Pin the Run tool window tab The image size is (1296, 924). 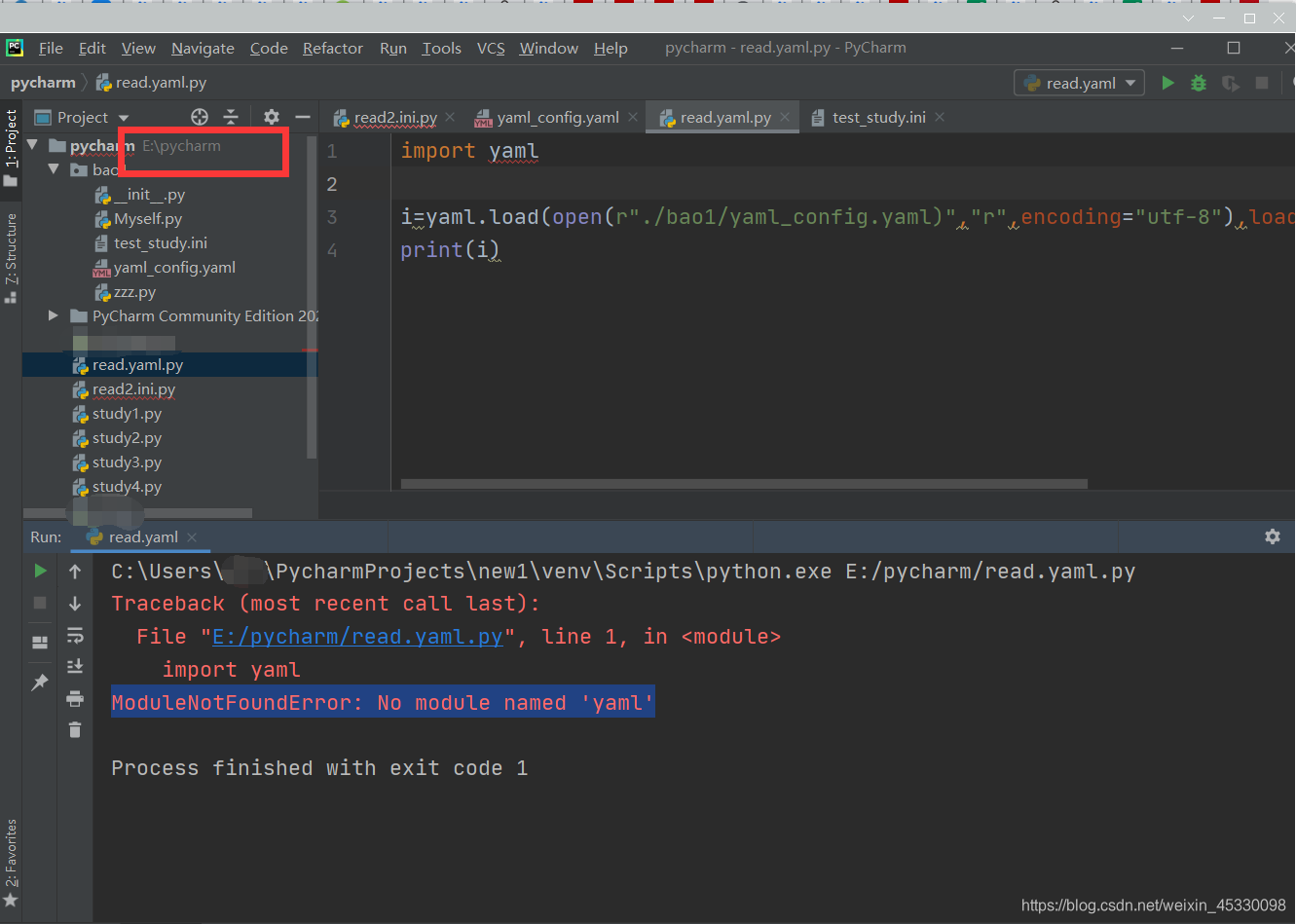40,682
